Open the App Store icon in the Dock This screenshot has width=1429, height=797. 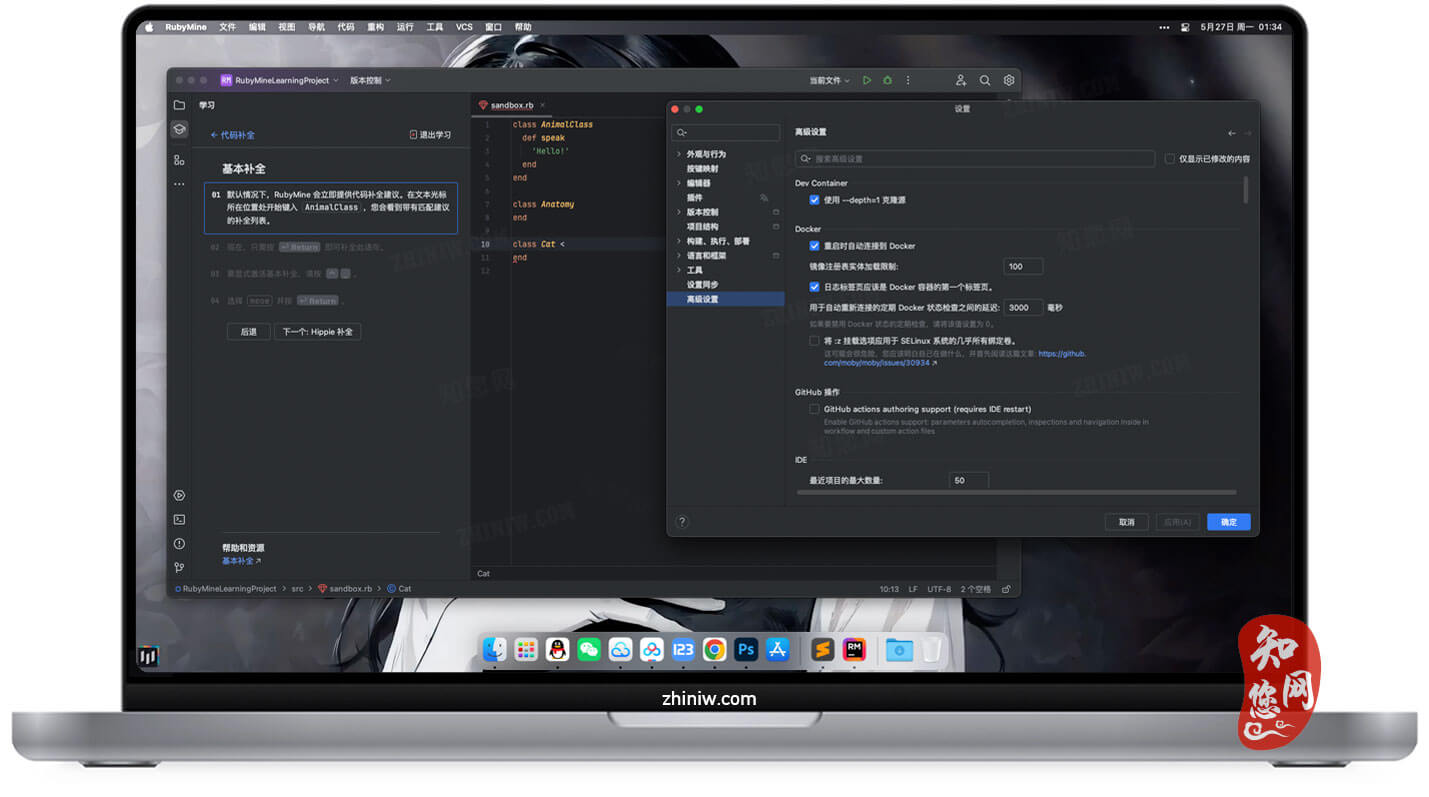point(777,649)
